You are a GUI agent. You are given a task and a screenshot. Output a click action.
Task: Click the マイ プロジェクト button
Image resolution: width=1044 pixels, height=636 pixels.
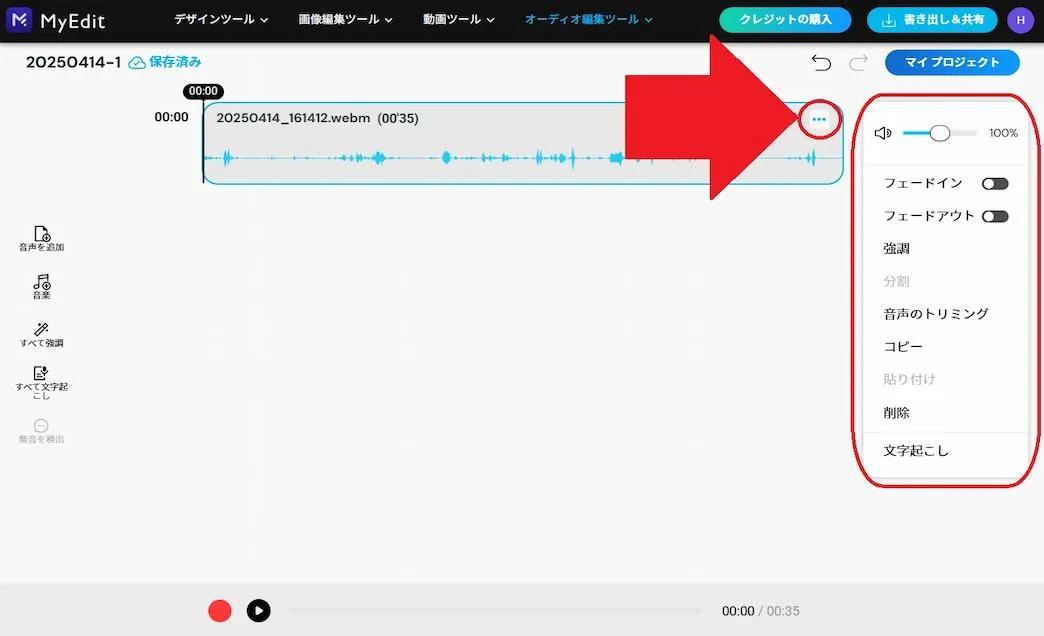pyautogui.click(x=950, y=62)
